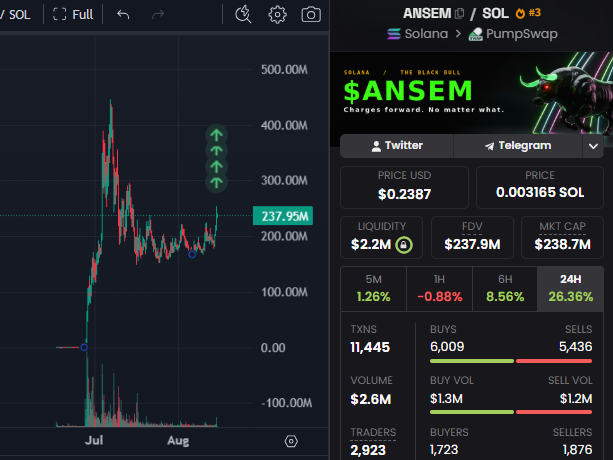This screenshot has width=613, height=460.
Task: Select the 1H timeframe tab
Action: pyautogui.click(x=439, y=289)
